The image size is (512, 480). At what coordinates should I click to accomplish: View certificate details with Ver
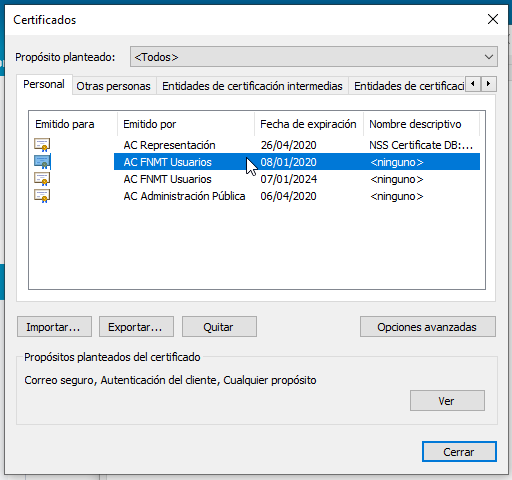pyautogui.click(x=447, y=401)
